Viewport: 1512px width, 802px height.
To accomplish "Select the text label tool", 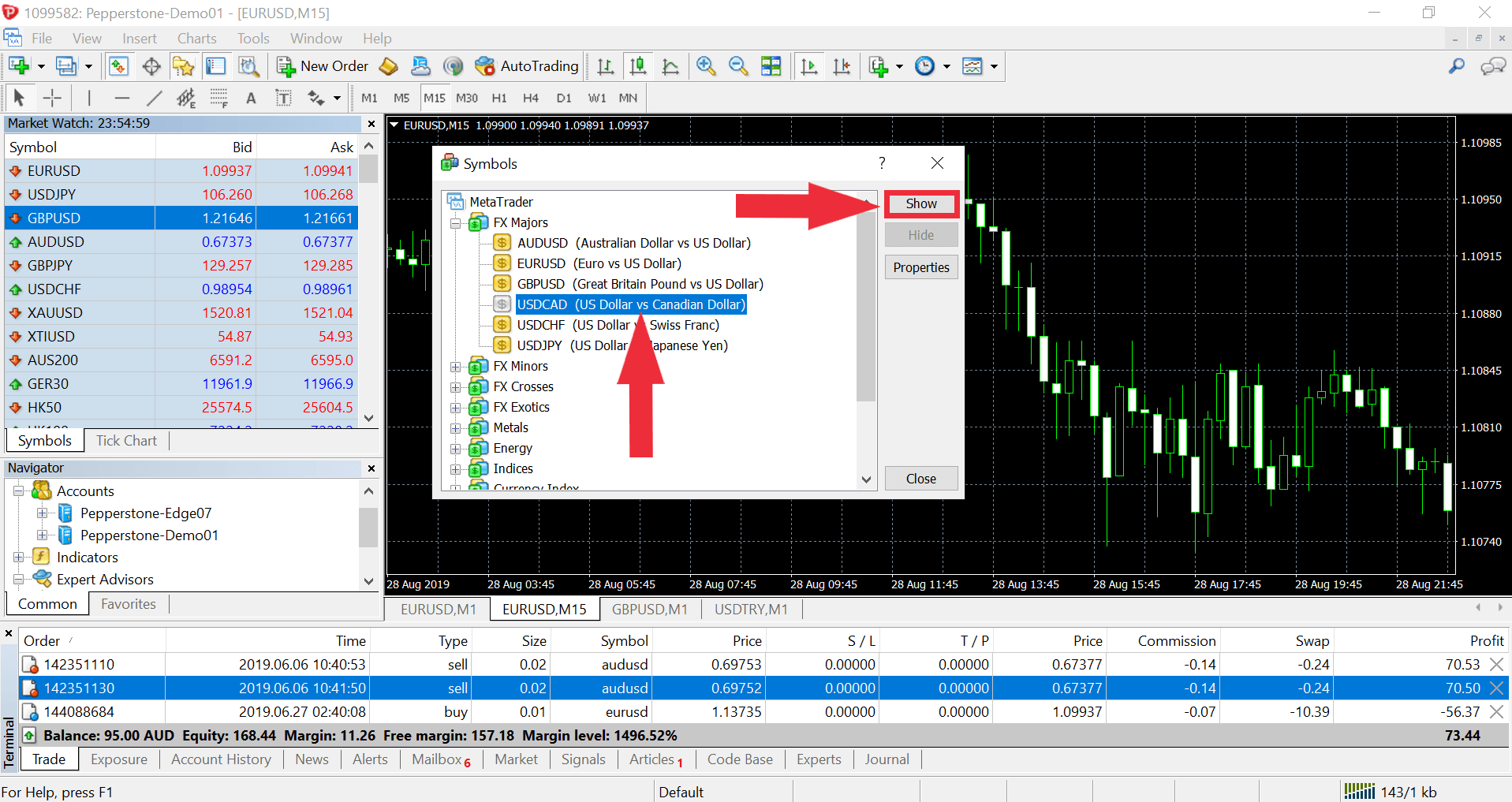I will [x=251, y=98].
